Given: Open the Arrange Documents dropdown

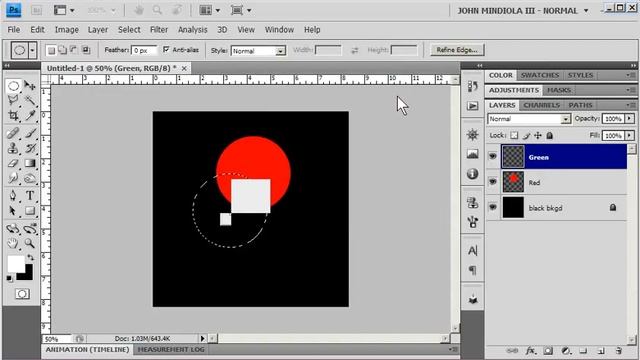Looking at the screenshot, I should [x=209, y=10].
